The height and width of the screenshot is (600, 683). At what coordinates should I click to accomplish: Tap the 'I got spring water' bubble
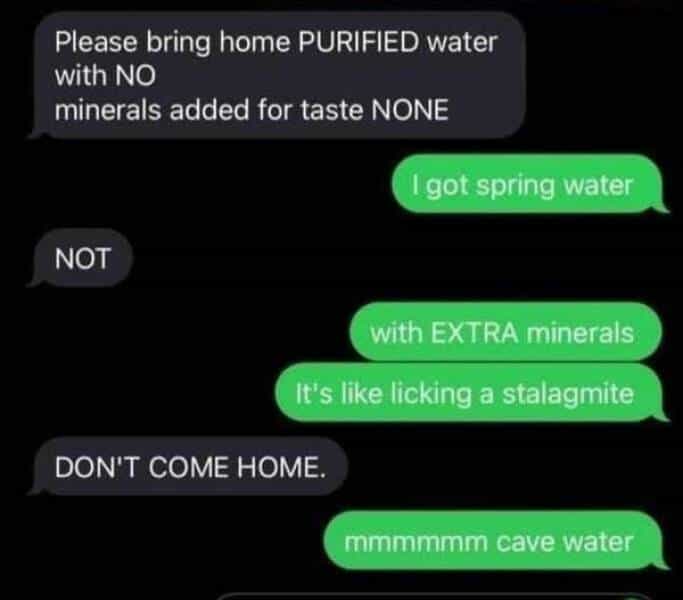(x=527, y=184)
